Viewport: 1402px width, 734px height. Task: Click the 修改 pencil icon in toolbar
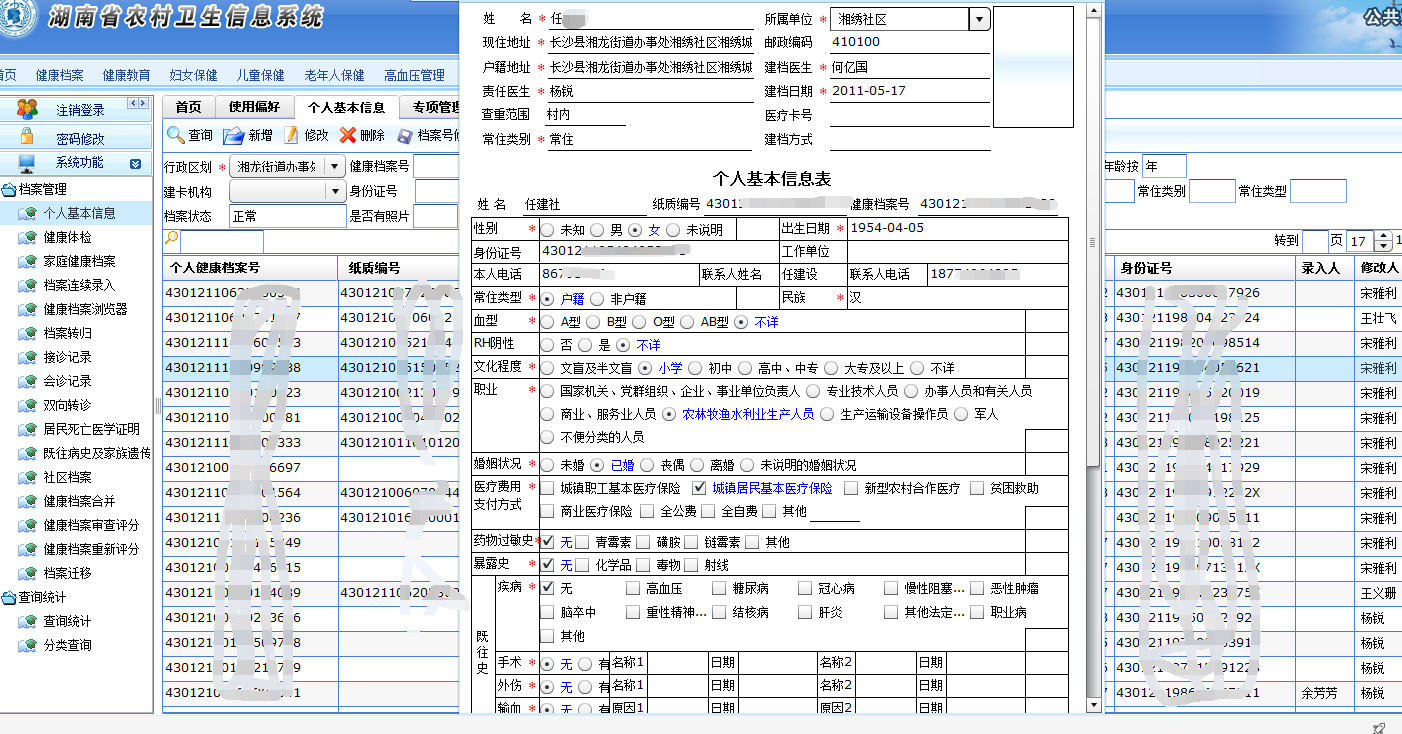[x=291, y=135]
